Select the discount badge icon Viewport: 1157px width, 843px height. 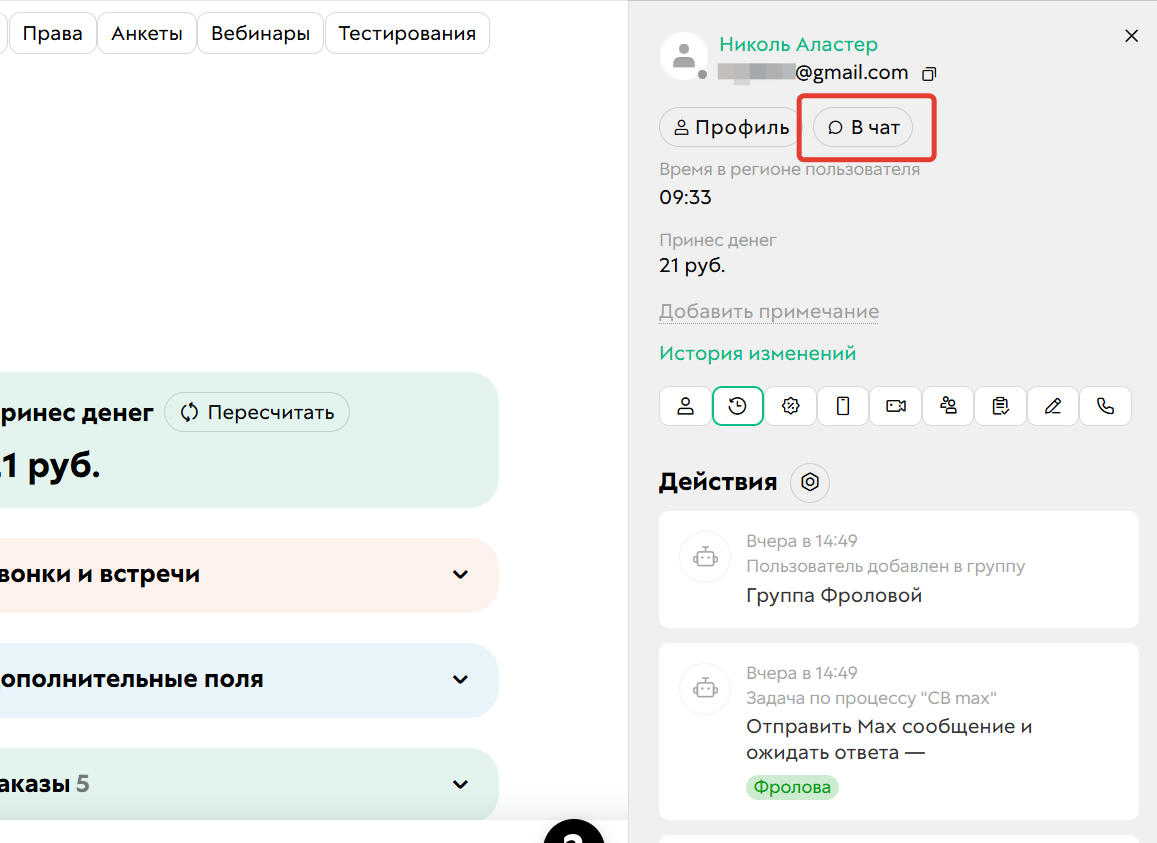790,406
